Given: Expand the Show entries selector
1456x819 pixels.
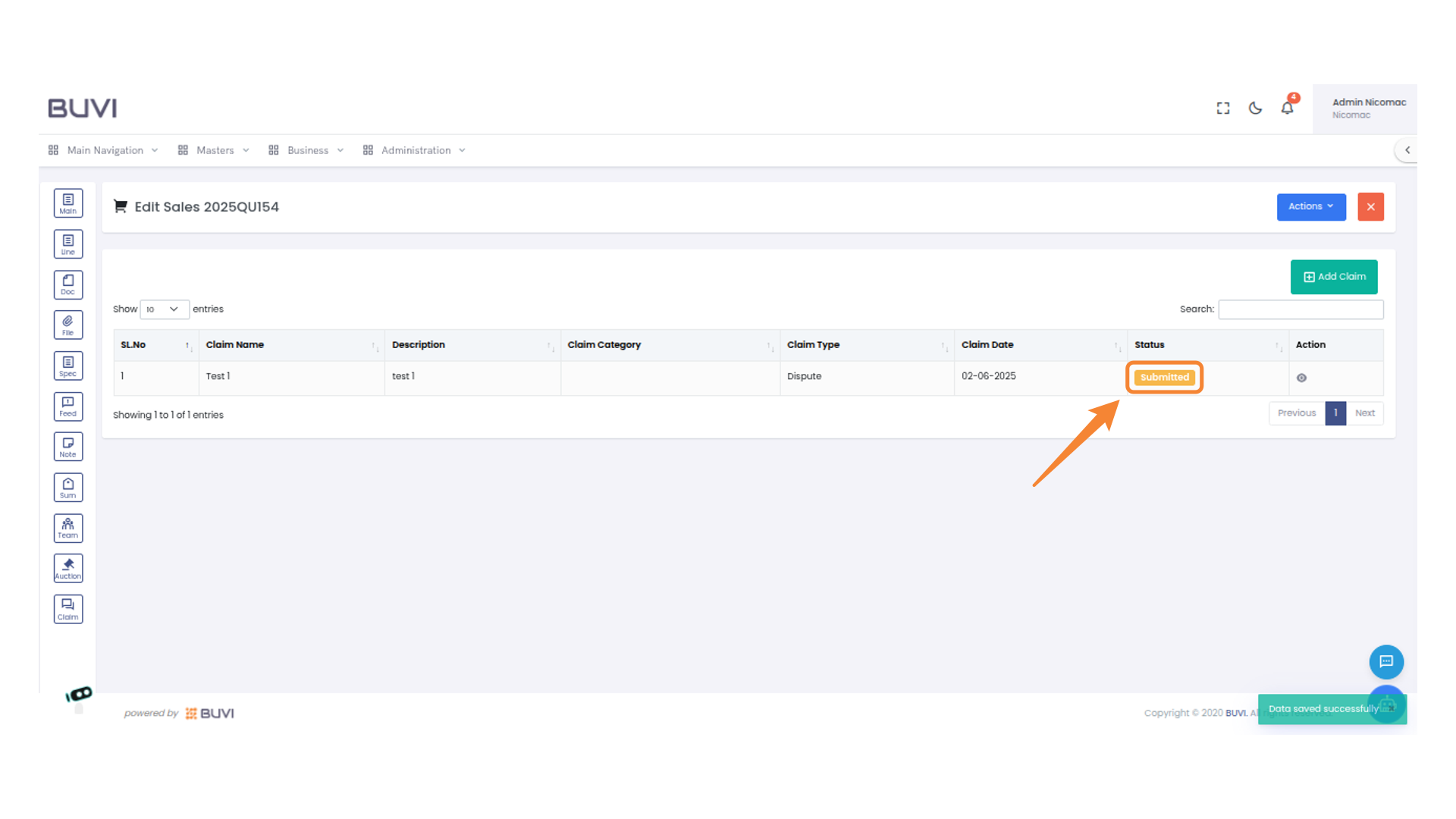Looking at the screenshot, I should (x=164, y=309).
